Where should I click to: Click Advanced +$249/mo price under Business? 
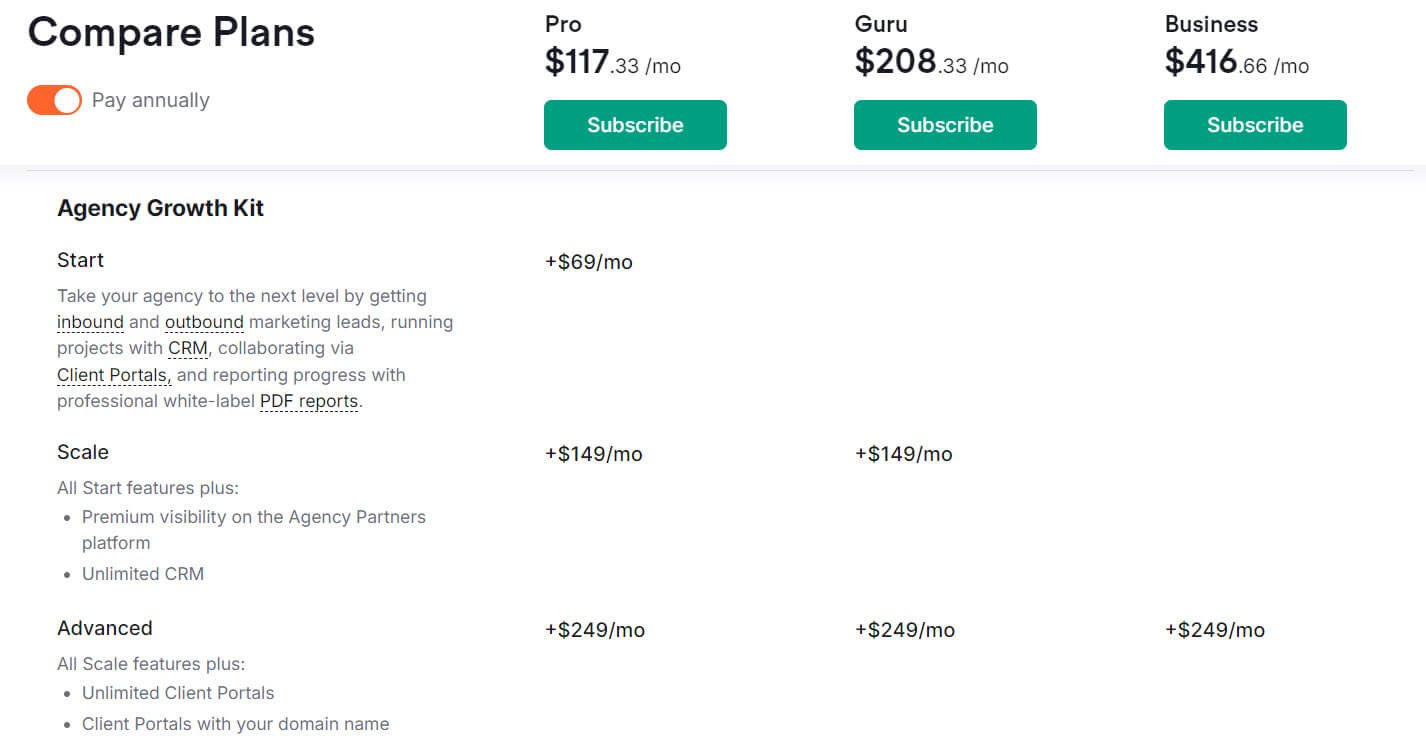[x=1215, y=630]
